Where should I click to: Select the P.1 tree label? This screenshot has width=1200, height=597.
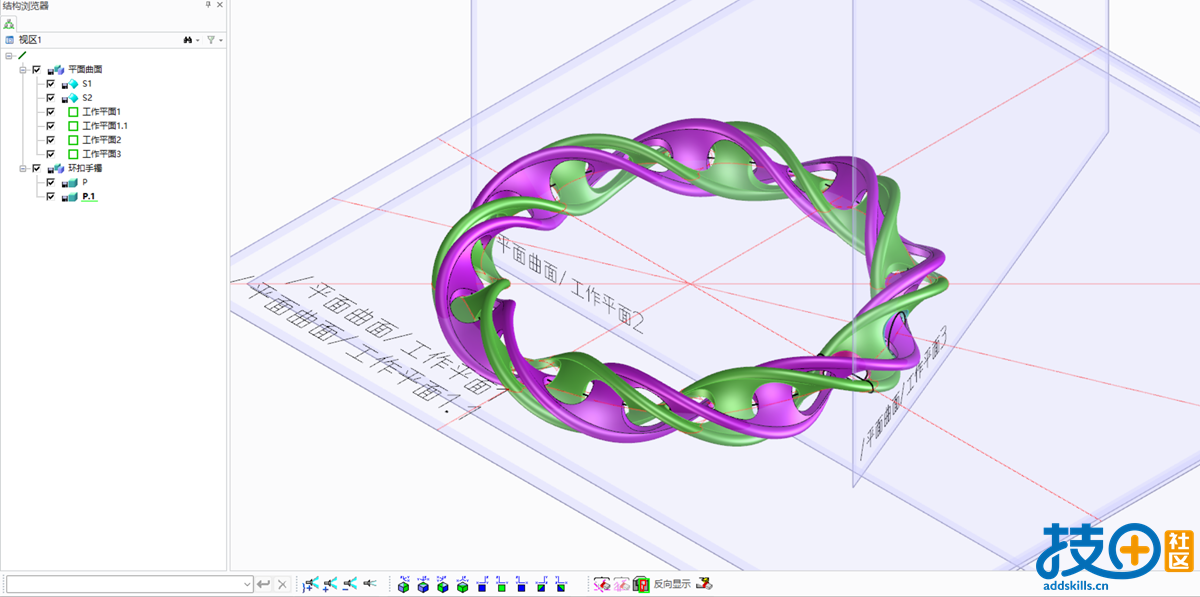(89, 197)
